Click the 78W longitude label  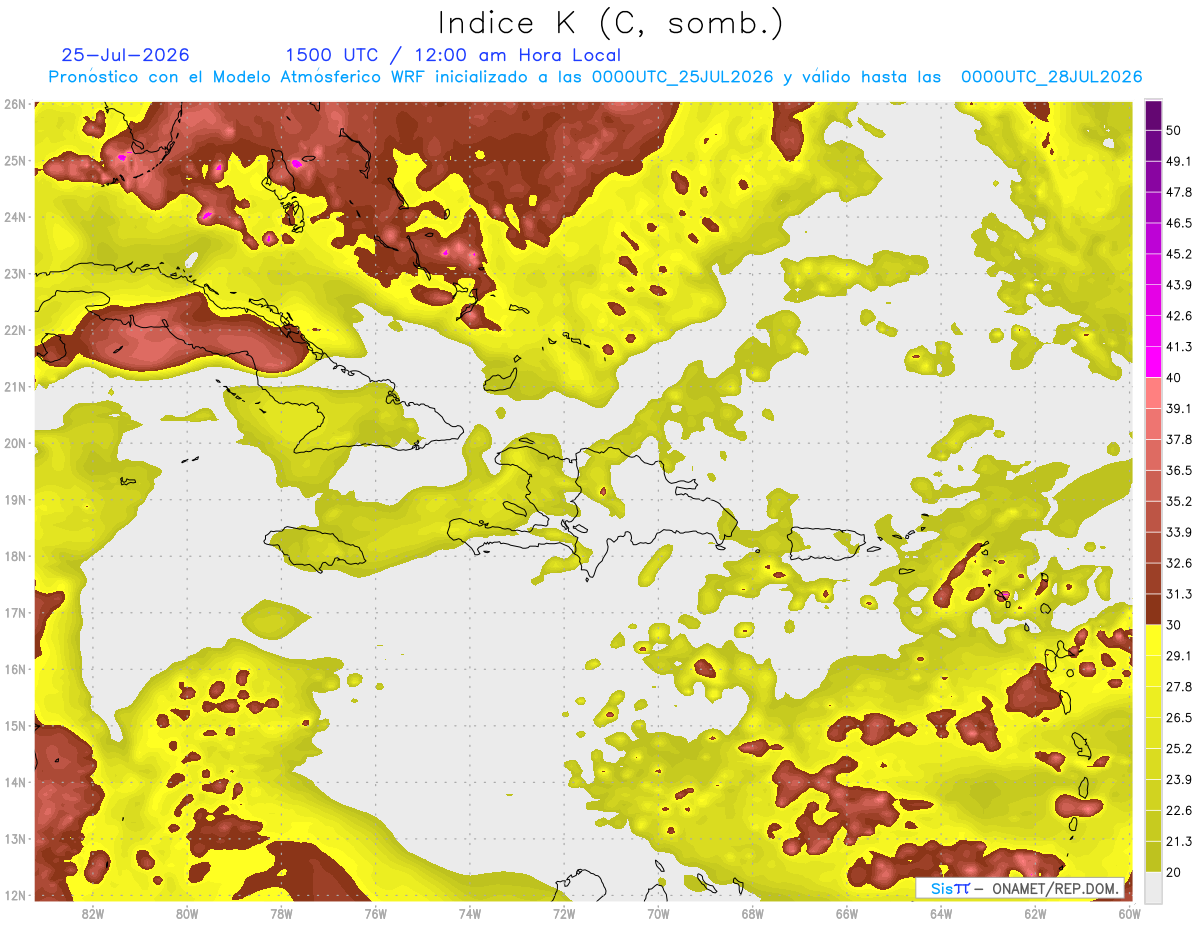coord(281,914)
